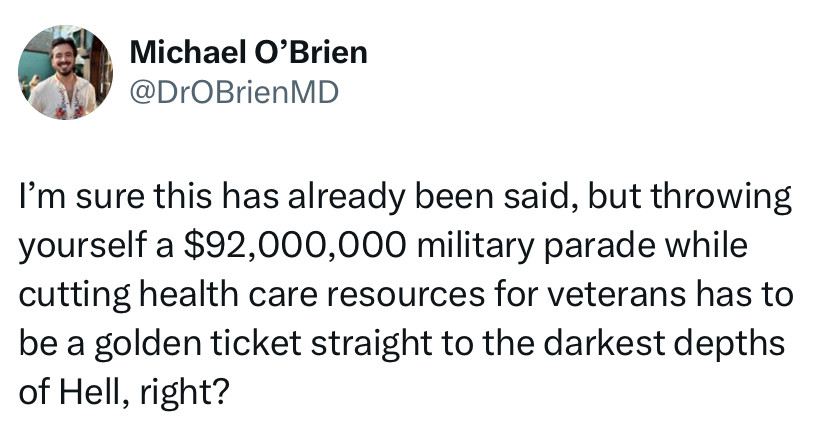Click the word "Hell" in the tweet

click(x=90, y=392)
